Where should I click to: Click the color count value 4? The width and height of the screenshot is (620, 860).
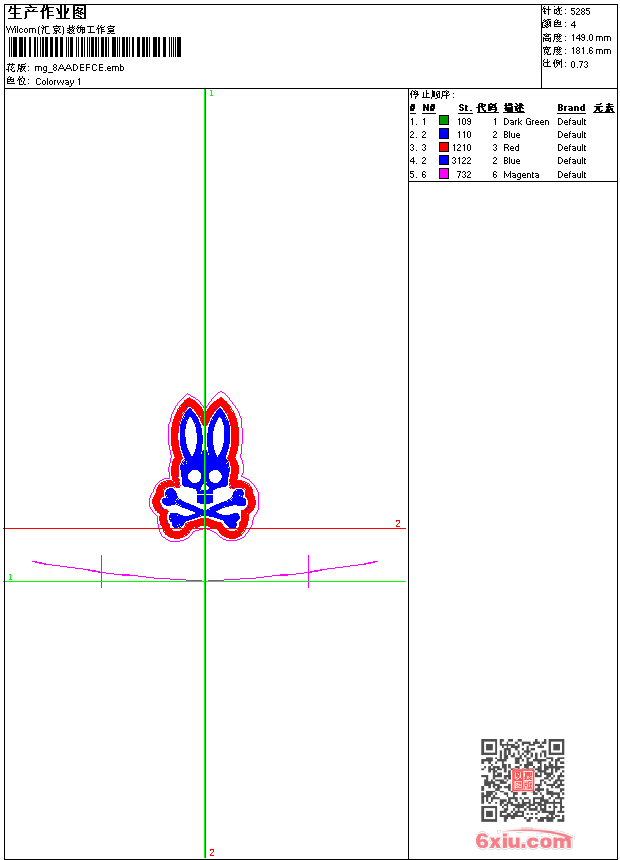pos(573,25)
